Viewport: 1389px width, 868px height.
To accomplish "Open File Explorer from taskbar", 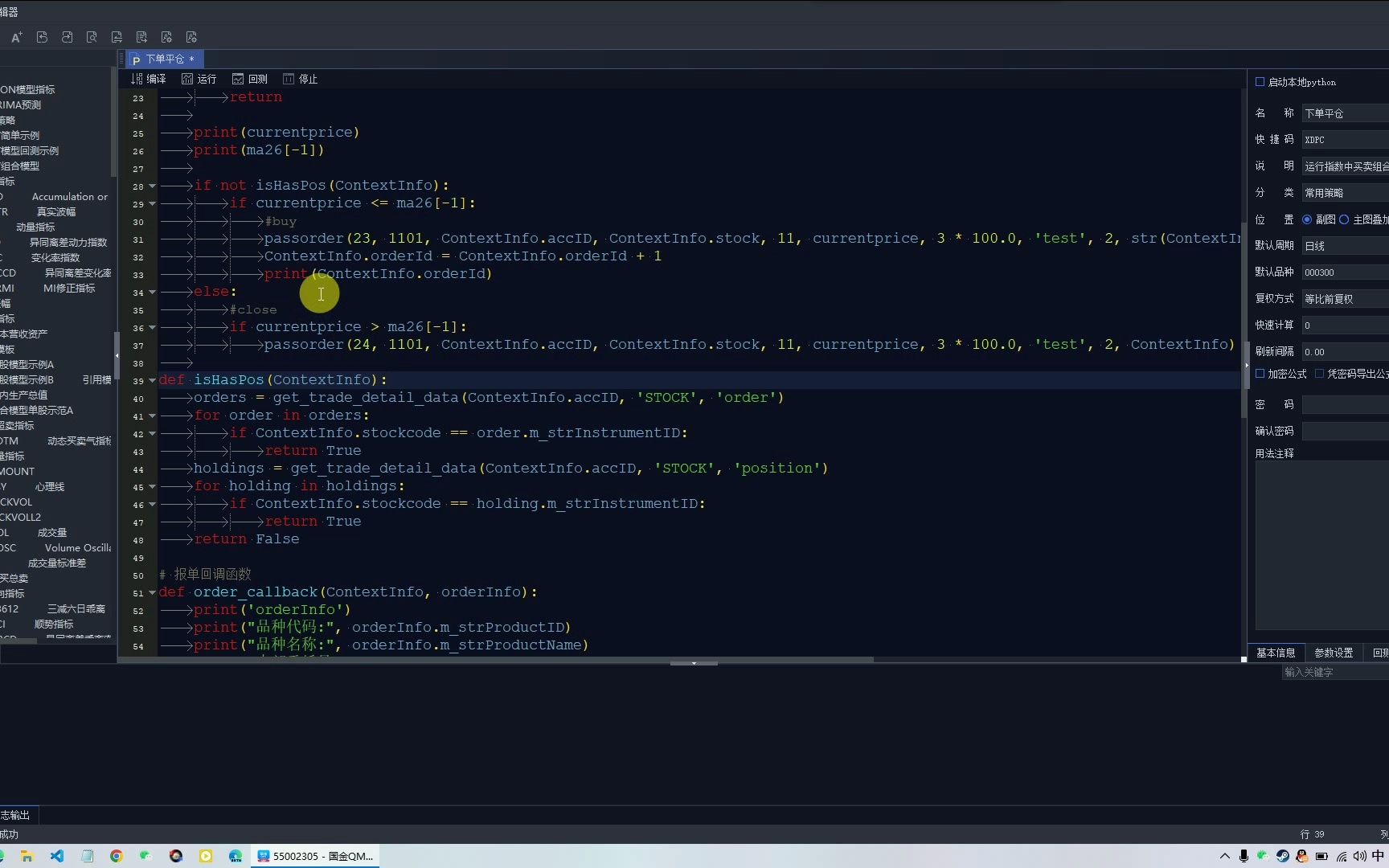I will [27, 856].
